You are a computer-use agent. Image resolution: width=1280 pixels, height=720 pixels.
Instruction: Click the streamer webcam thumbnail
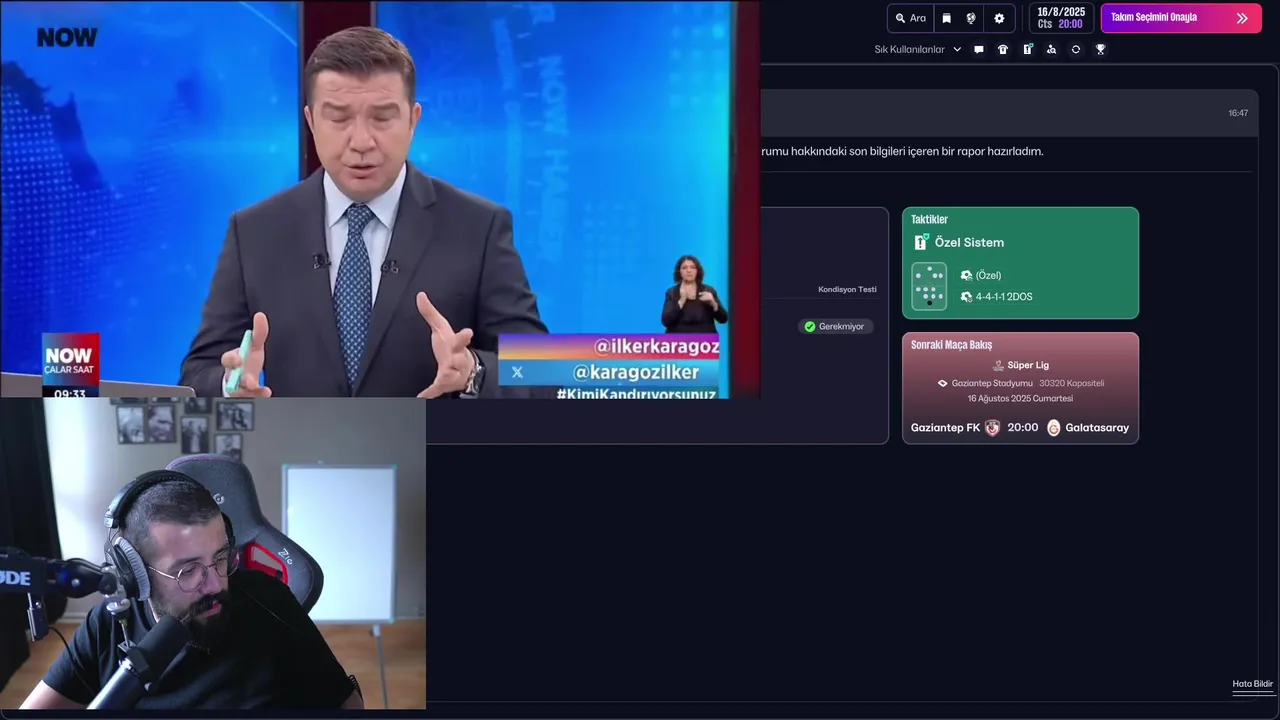213,553
